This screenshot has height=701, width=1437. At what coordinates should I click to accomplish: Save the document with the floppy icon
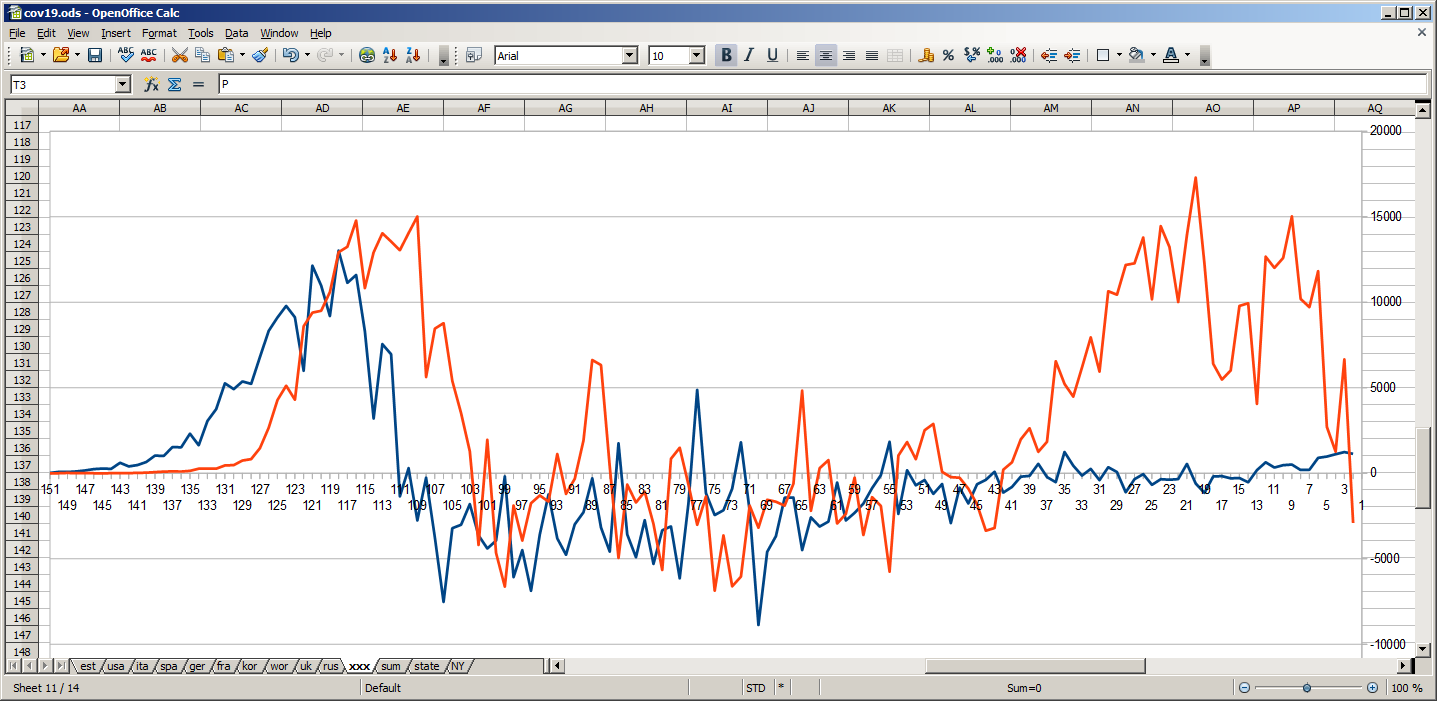coord(95,55)
